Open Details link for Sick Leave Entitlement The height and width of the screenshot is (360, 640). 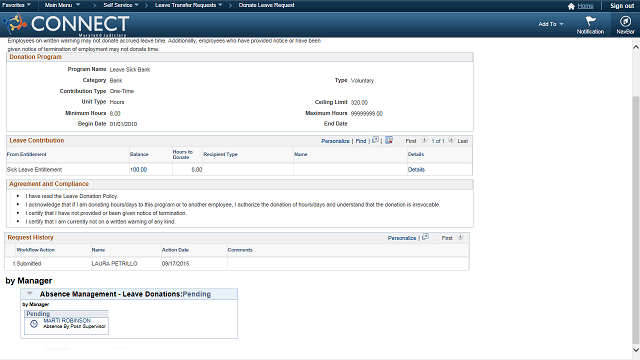tap(416, 169)
